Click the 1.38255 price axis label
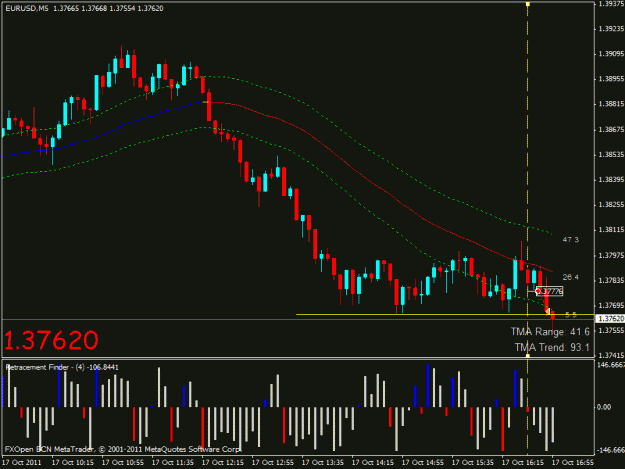This screenshot has width=625, height=469. [611, 205]
